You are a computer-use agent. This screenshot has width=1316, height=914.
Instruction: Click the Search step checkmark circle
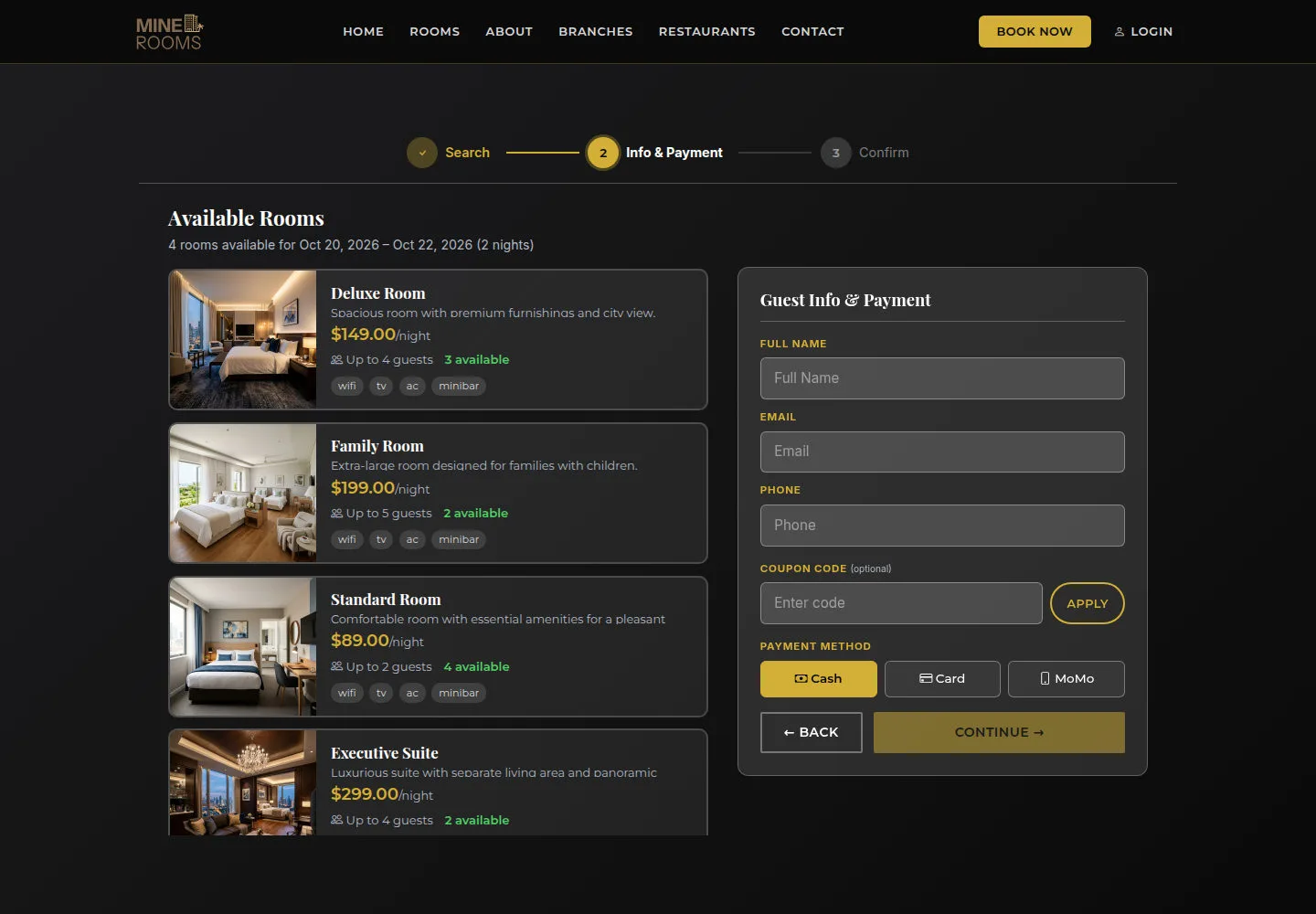[422, 153]
